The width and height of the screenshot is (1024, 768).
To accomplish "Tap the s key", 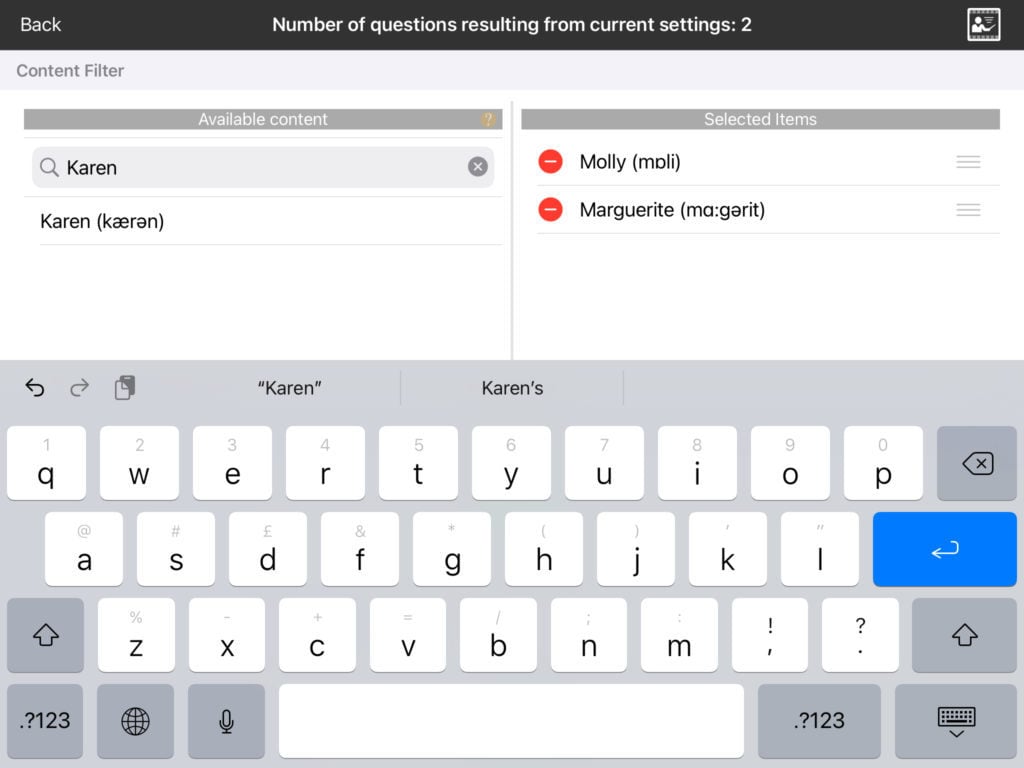I will (176, 549).
